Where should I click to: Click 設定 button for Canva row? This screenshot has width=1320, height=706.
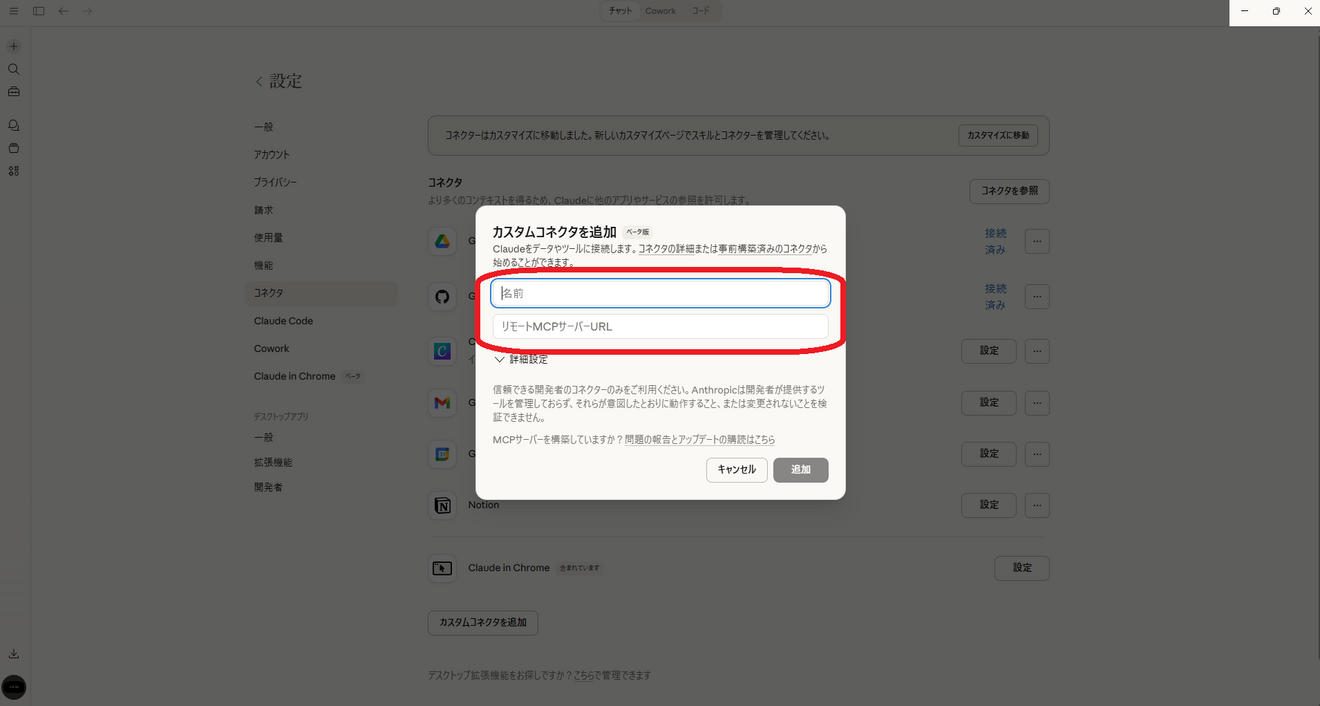[x=989, y=351]
